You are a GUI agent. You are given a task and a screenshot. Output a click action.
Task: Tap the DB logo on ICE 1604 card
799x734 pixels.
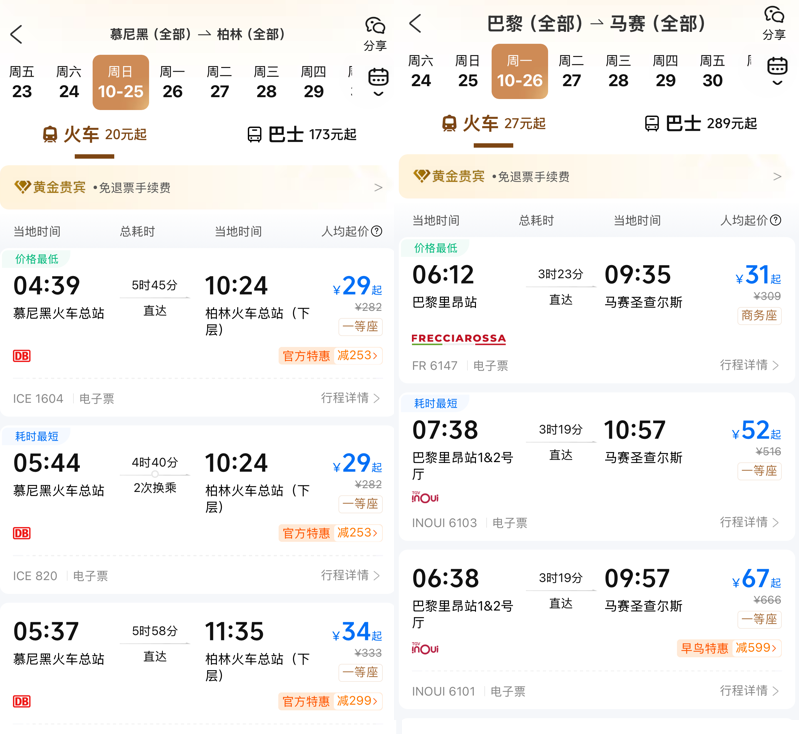[22, 356]
